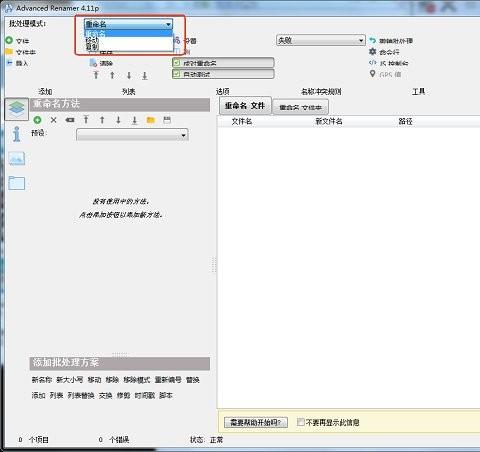Screen dimensions: 480x452
Task: Click the green add method icon
Action: (x=37, y=120)
